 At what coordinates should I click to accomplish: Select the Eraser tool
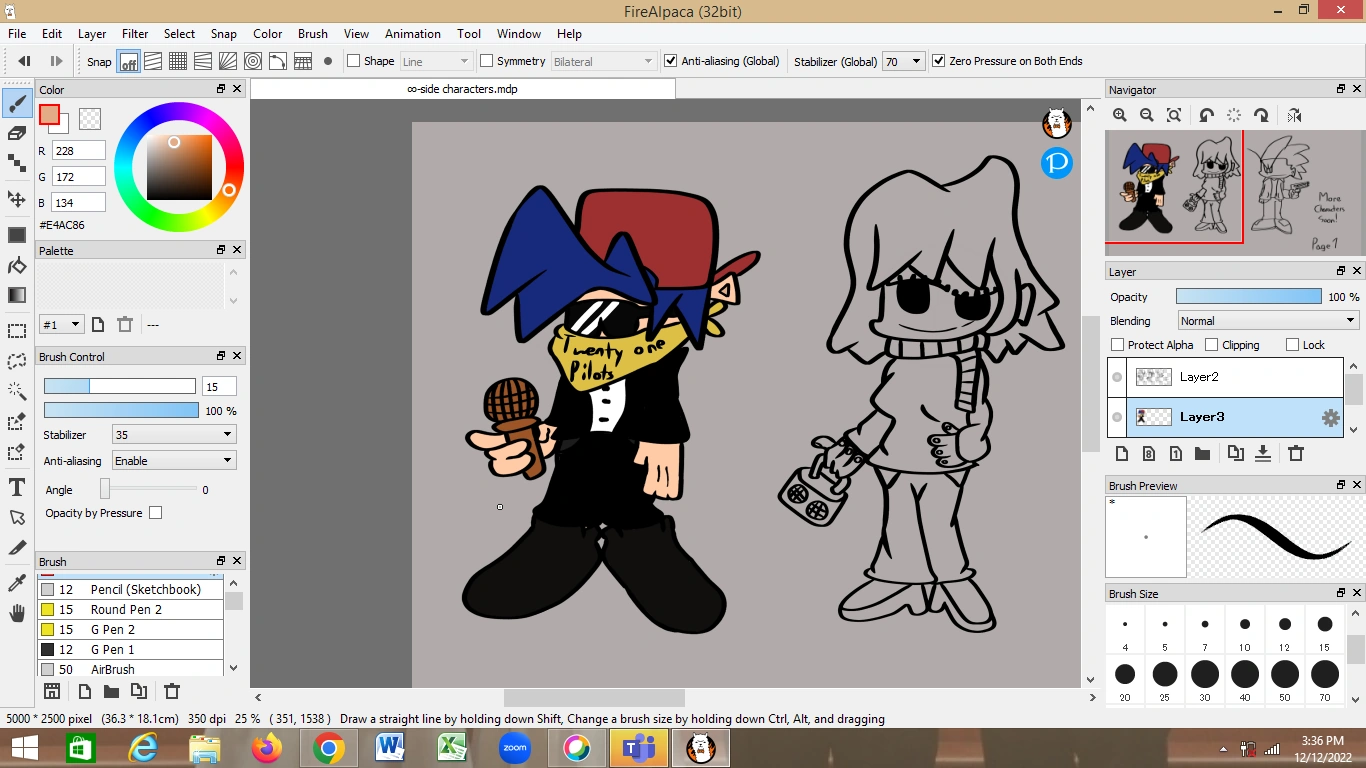pyautogui.click(x=16, y=130)
